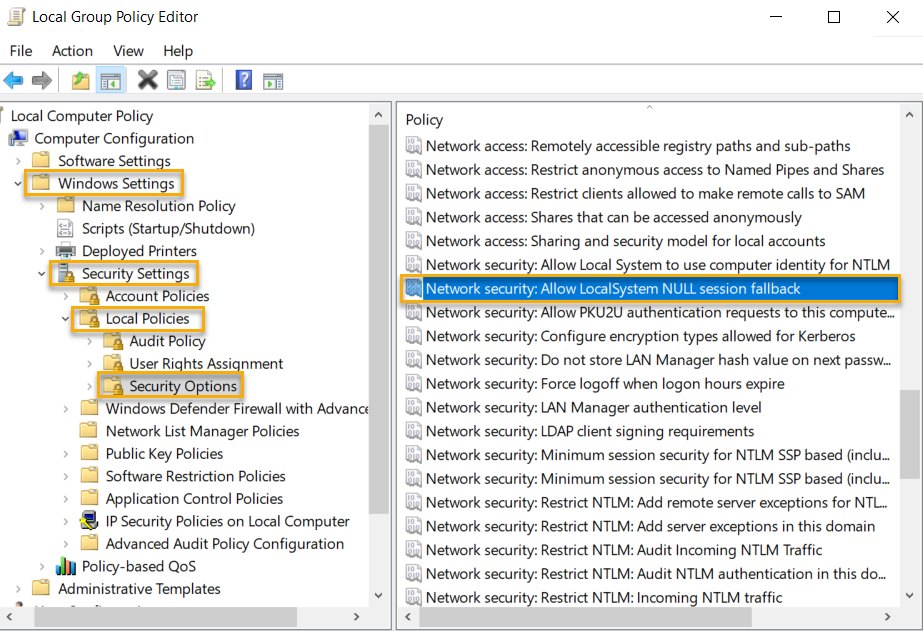Image resolution: width=923 pixels, height=631 pixels.
Task: Open the Action menu
Action: point(72,51)
